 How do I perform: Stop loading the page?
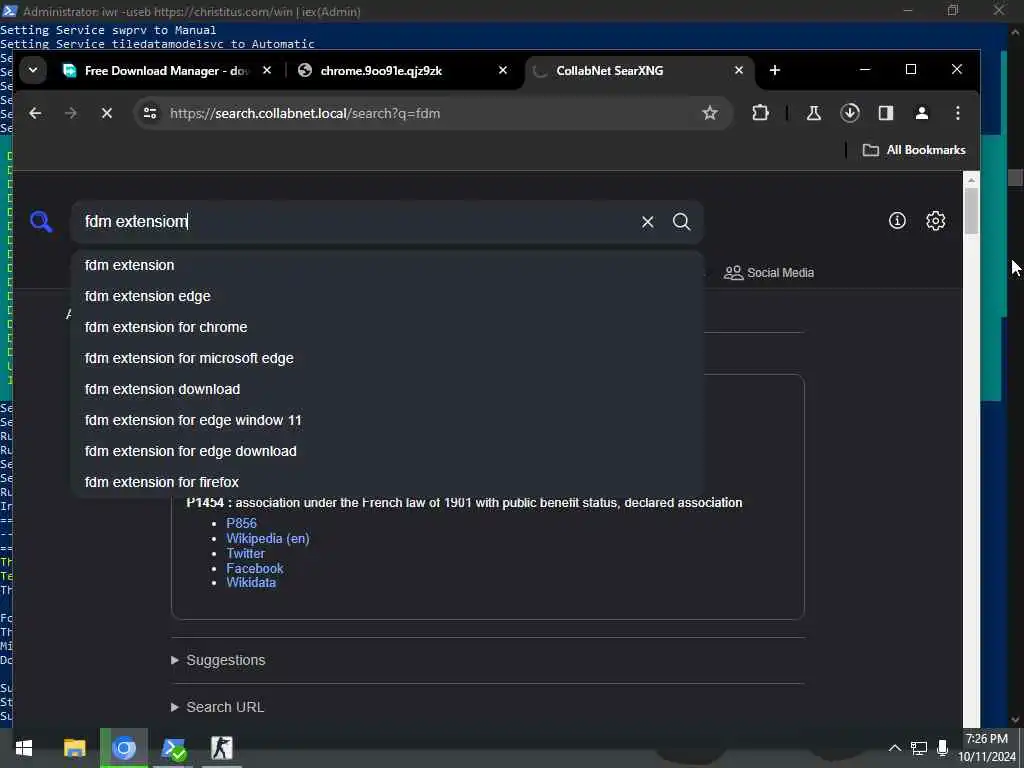point(107,113)
